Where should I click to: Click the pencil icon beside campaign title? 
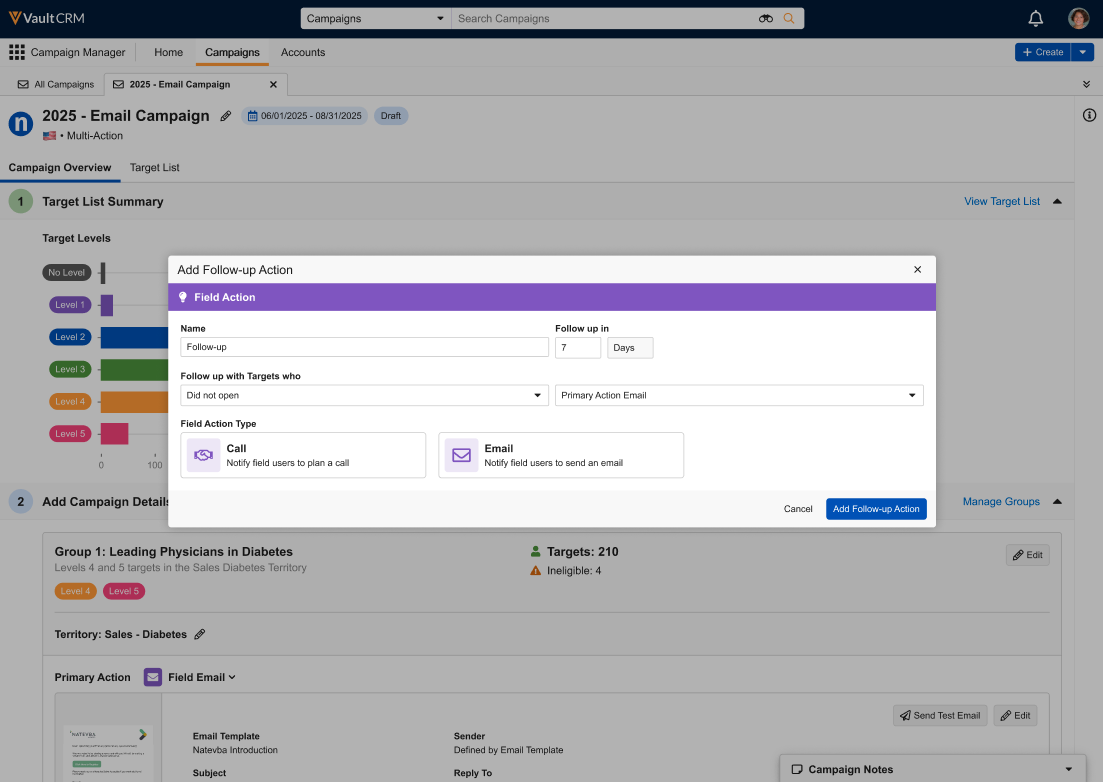226,116
